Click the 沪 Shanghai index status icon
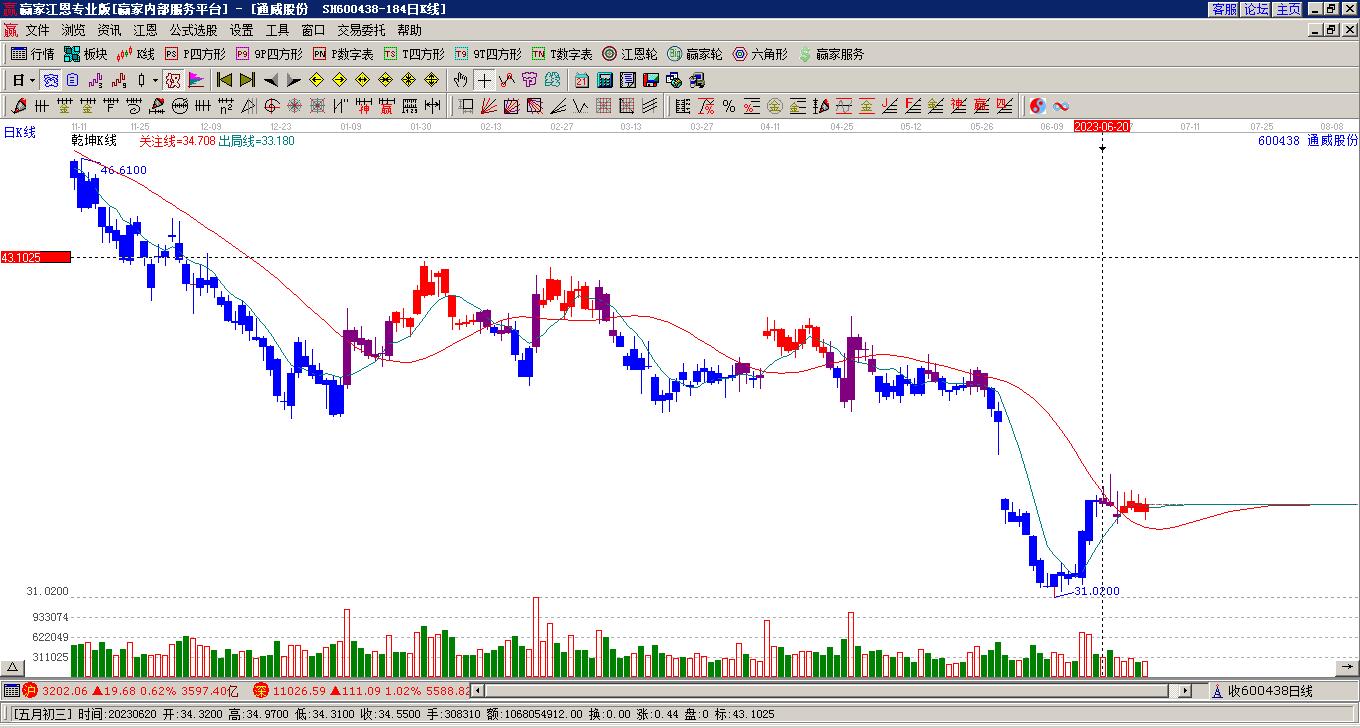 [x=30, y=690]
